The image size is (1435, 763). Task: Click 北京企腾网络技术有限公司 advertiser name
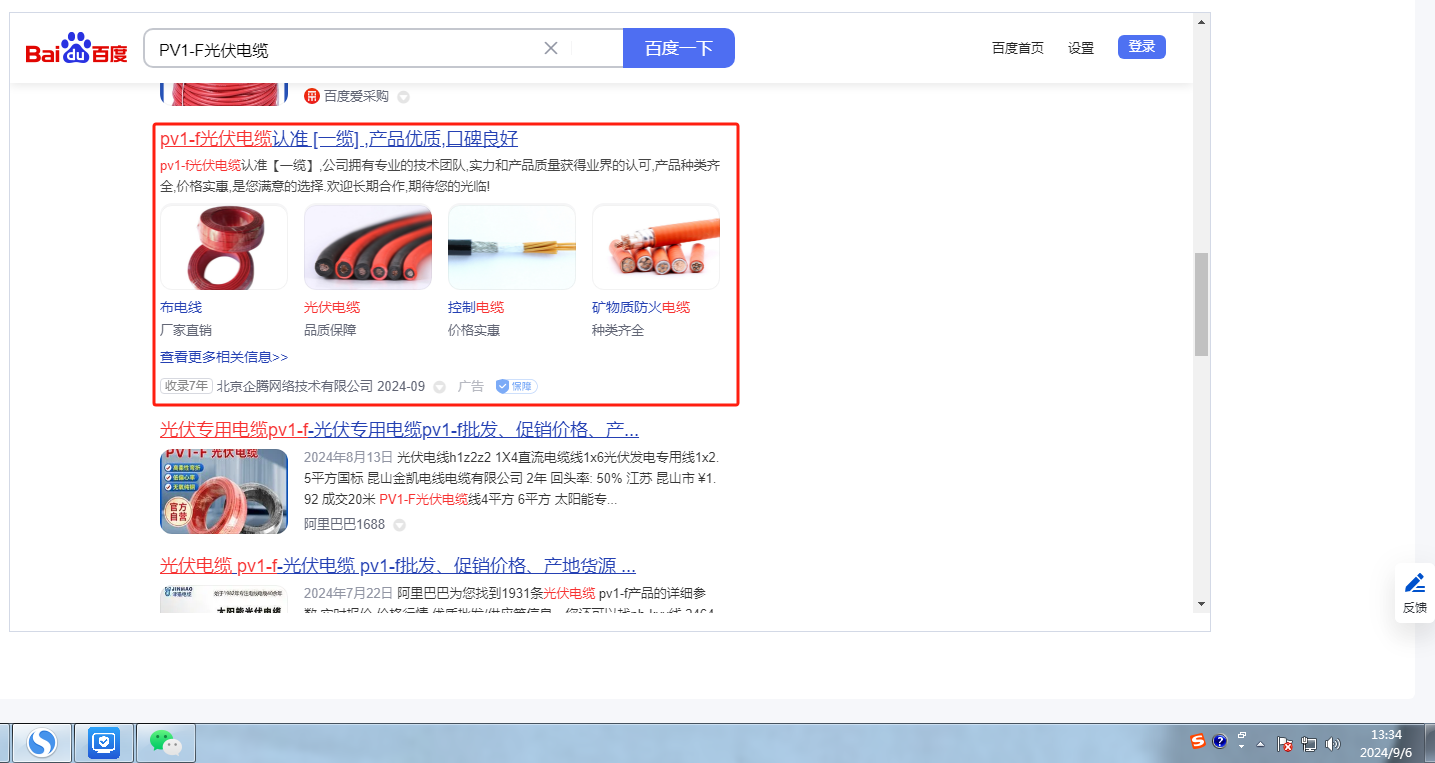[x=295, y=386]
